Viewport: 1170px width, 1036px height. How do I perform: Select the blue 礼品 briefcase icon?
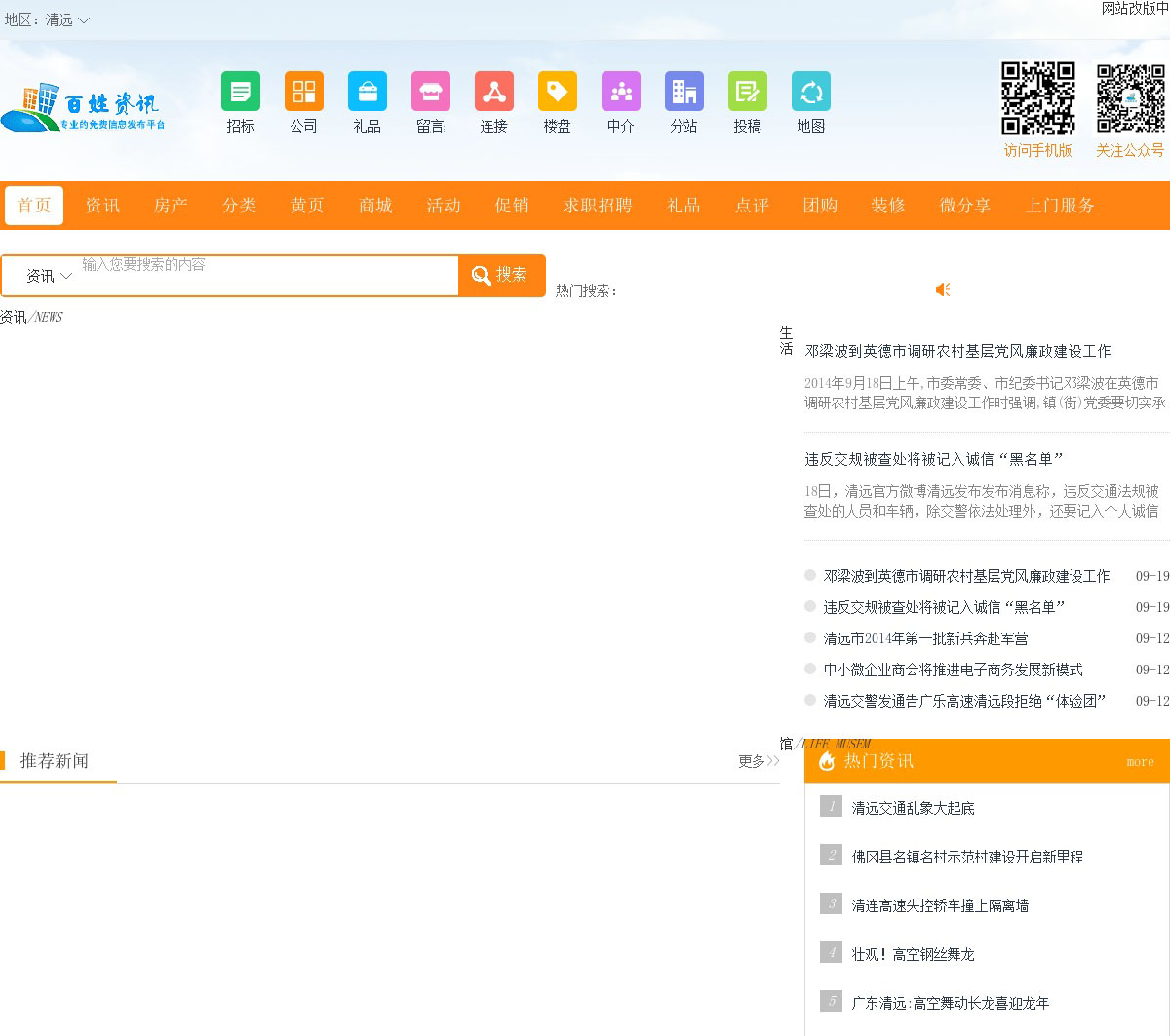[367, 92]
